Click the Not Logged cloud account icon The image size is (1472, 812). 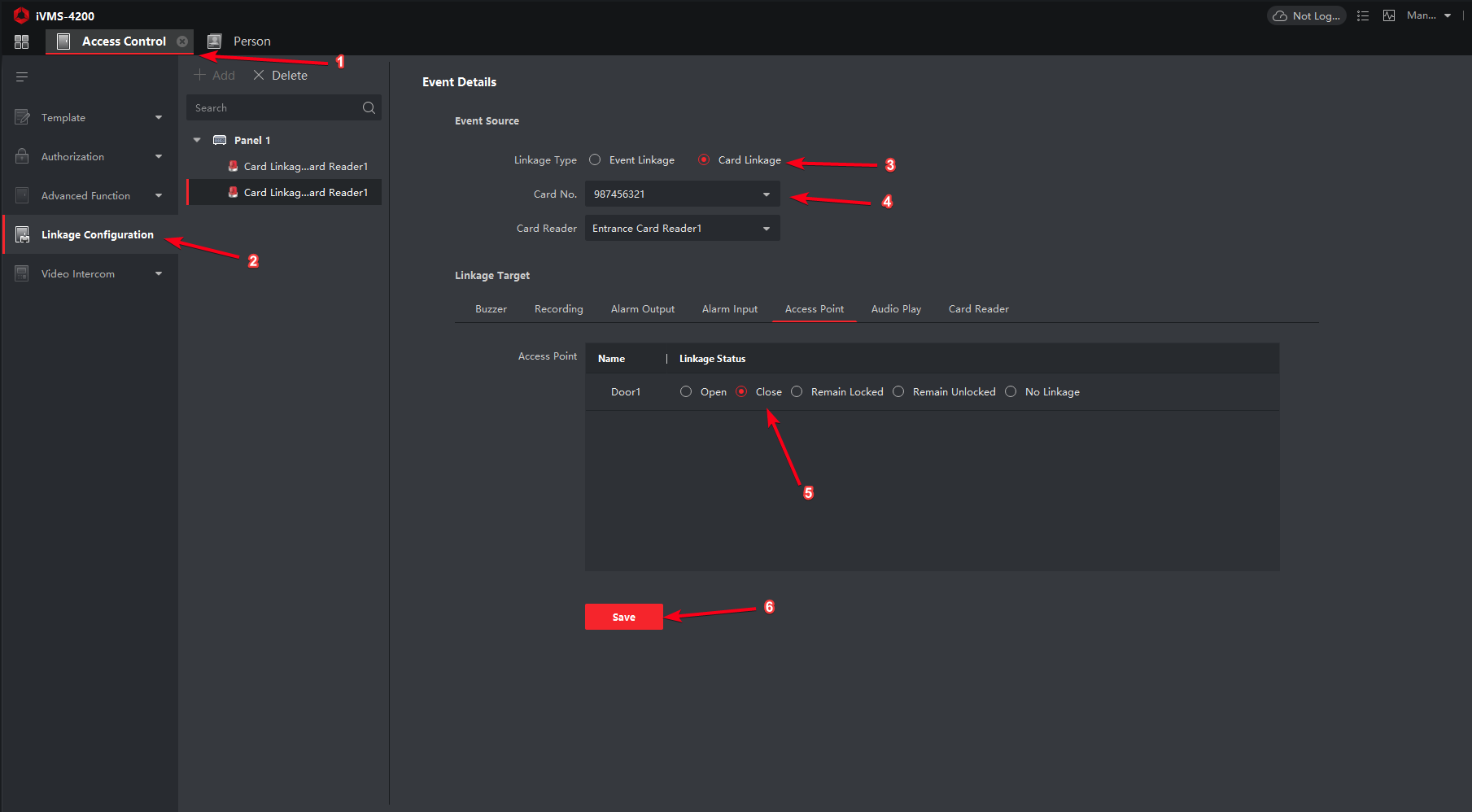(1280, 15)
